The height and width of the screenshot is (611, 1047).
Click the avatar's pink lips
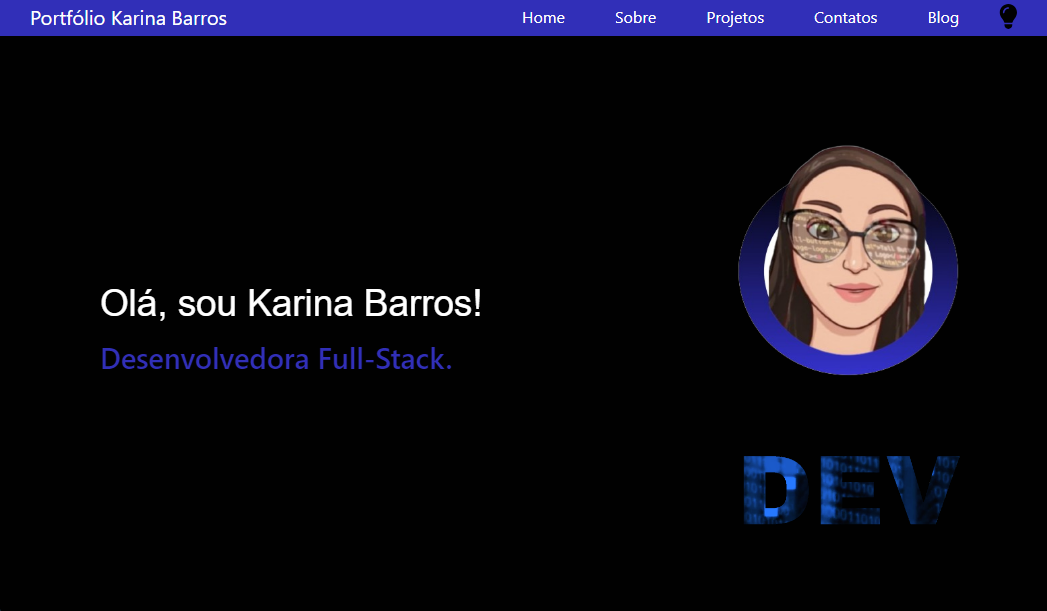click(x=853, y=291)
